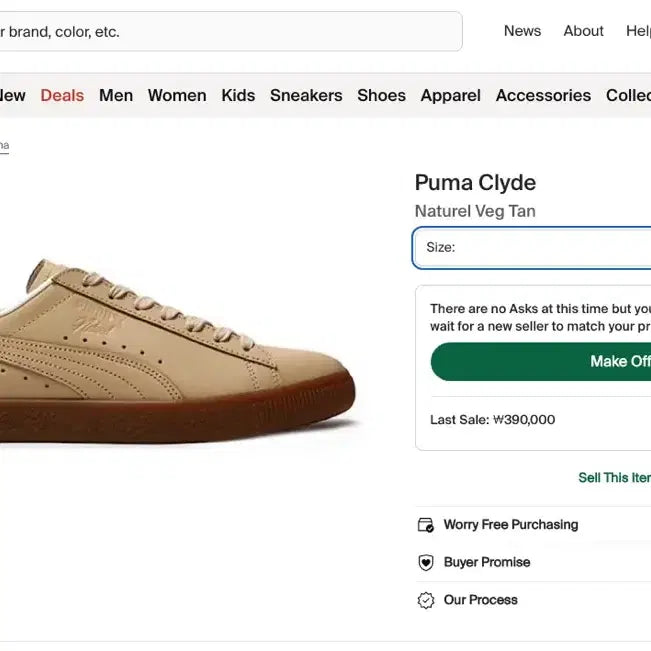Select the Accessories menu item
This screenshot has height=651, width=651.
[543, 95]
